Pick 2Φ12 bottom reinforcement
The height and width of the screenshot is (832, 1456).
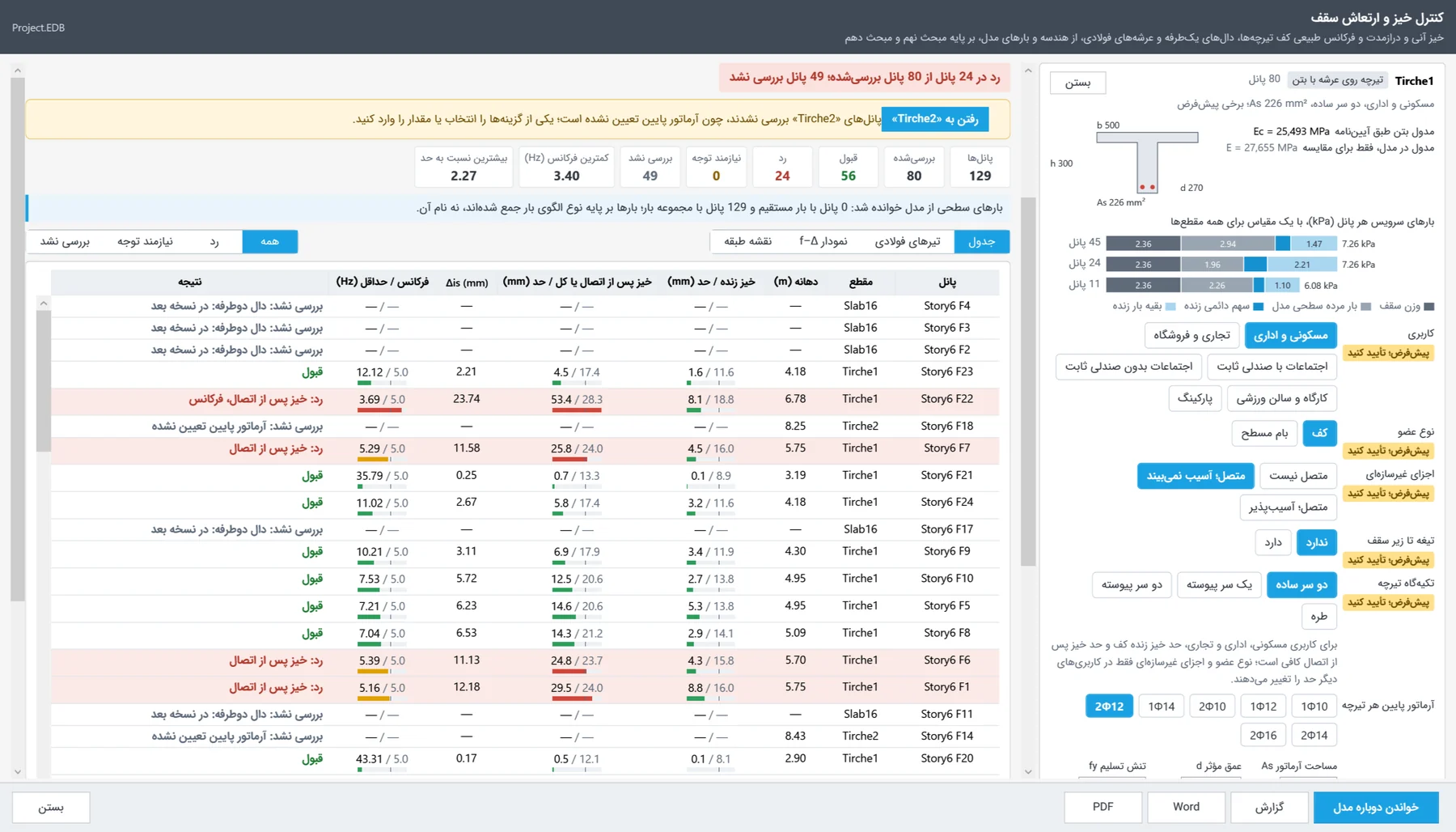coord(1109,707)
